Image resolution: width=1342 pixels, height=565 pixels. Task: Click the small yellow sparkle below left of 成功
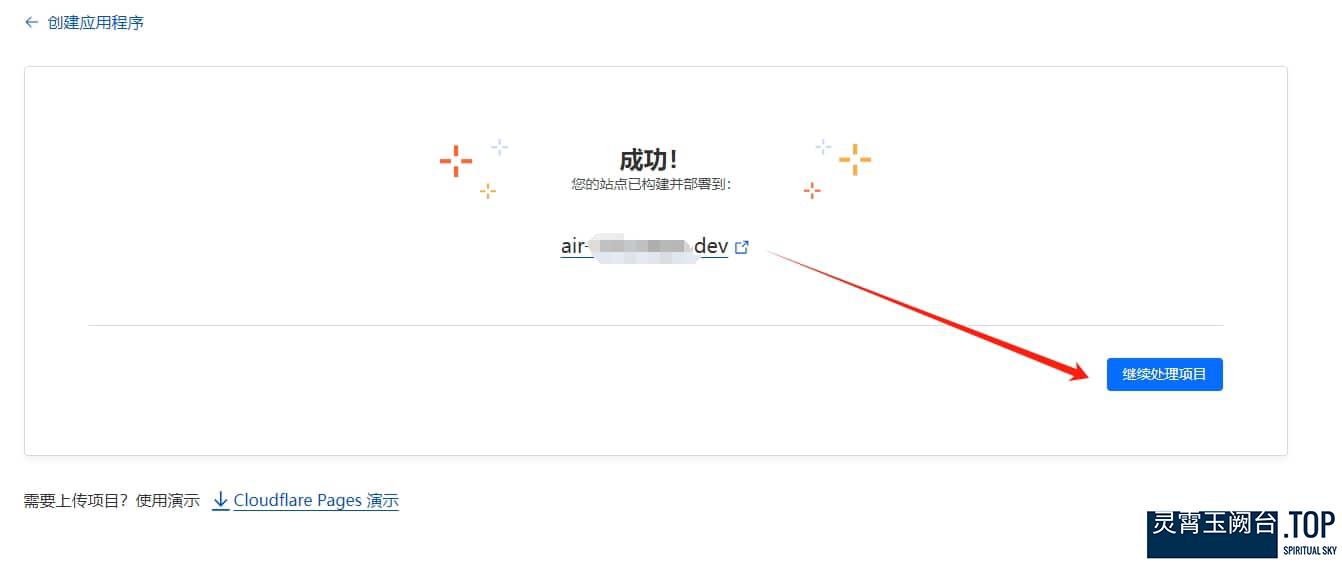coord(487,190)
